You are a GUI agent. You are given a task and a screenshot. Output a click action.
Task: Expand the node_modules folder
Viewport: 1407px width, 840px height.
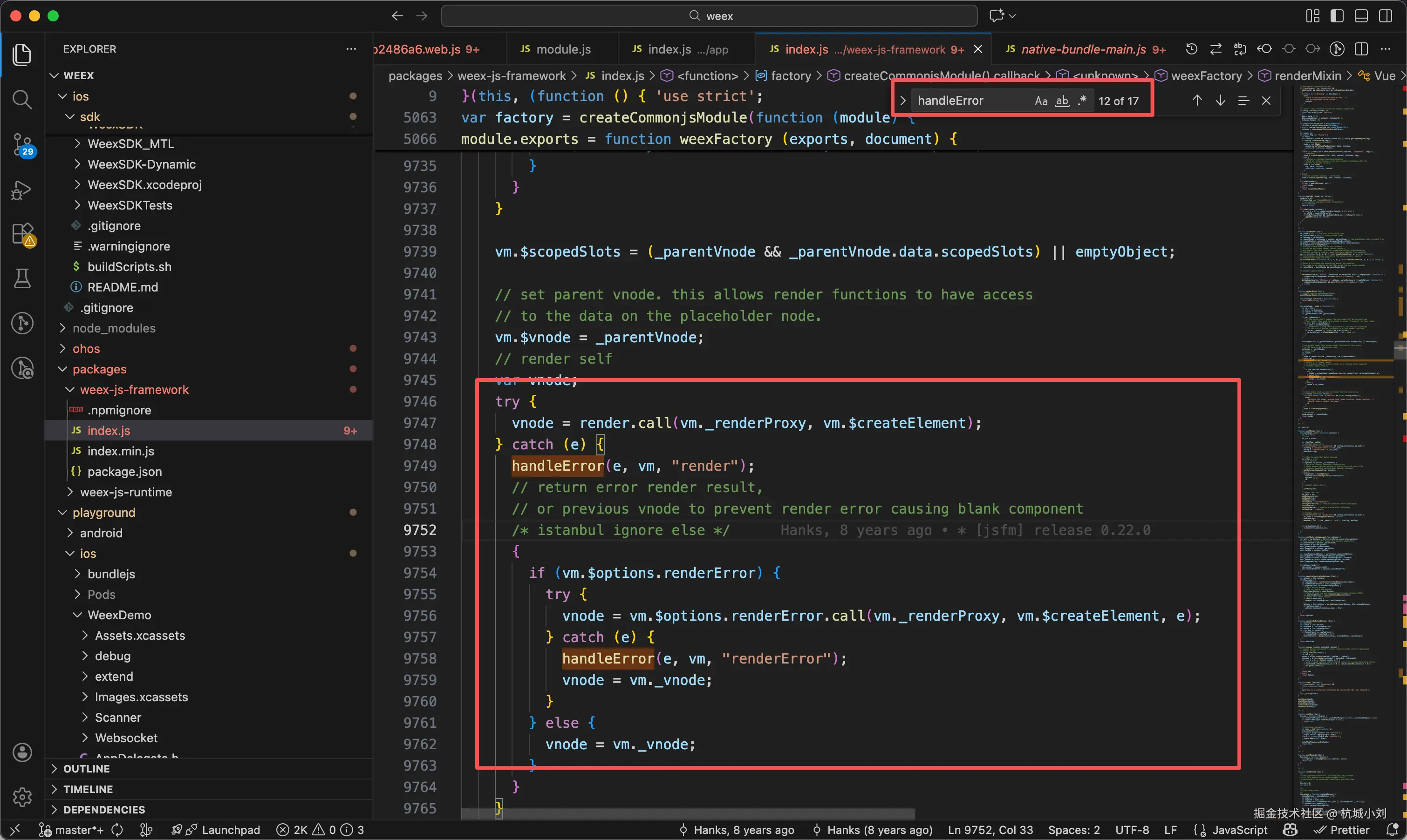click(114, 328)
